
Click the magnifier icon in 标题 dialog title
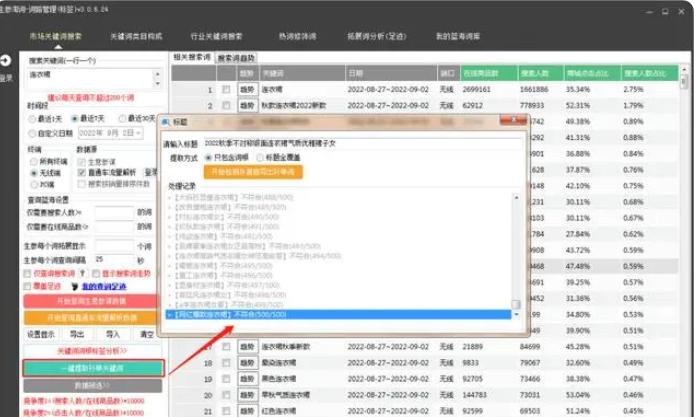166,122
